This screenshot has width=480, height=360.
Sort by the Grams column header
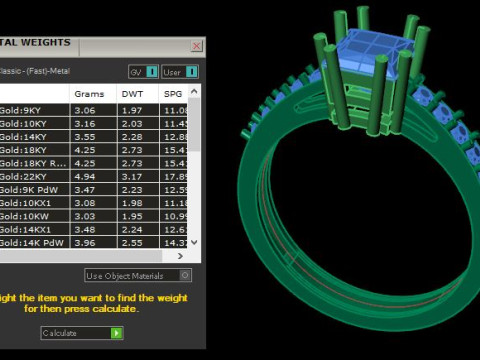(89, 94)
